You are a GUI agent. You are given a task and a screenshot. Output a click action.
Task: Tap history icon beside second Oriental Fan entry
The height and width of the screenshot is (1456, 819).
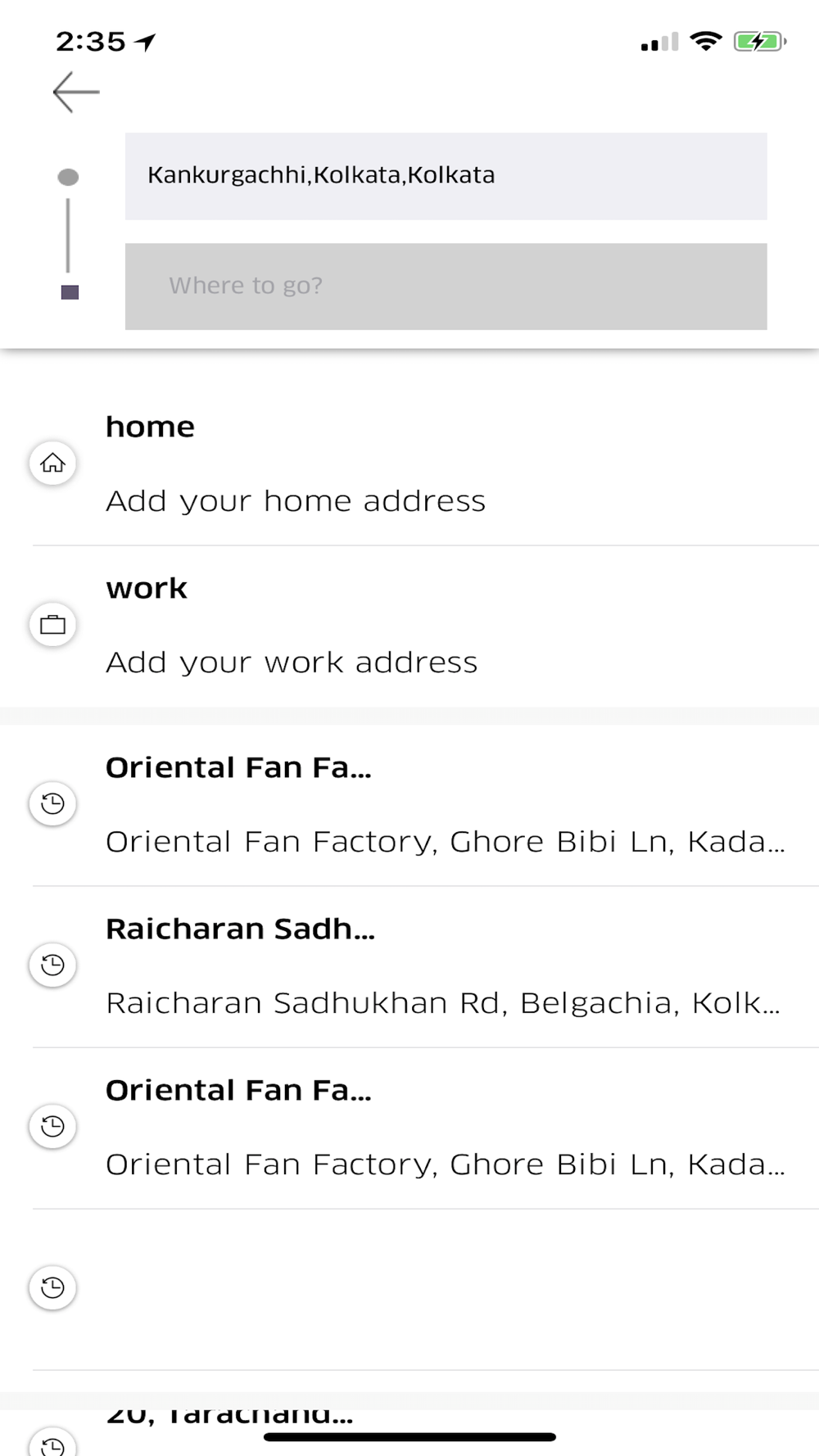coord(53,1126)
